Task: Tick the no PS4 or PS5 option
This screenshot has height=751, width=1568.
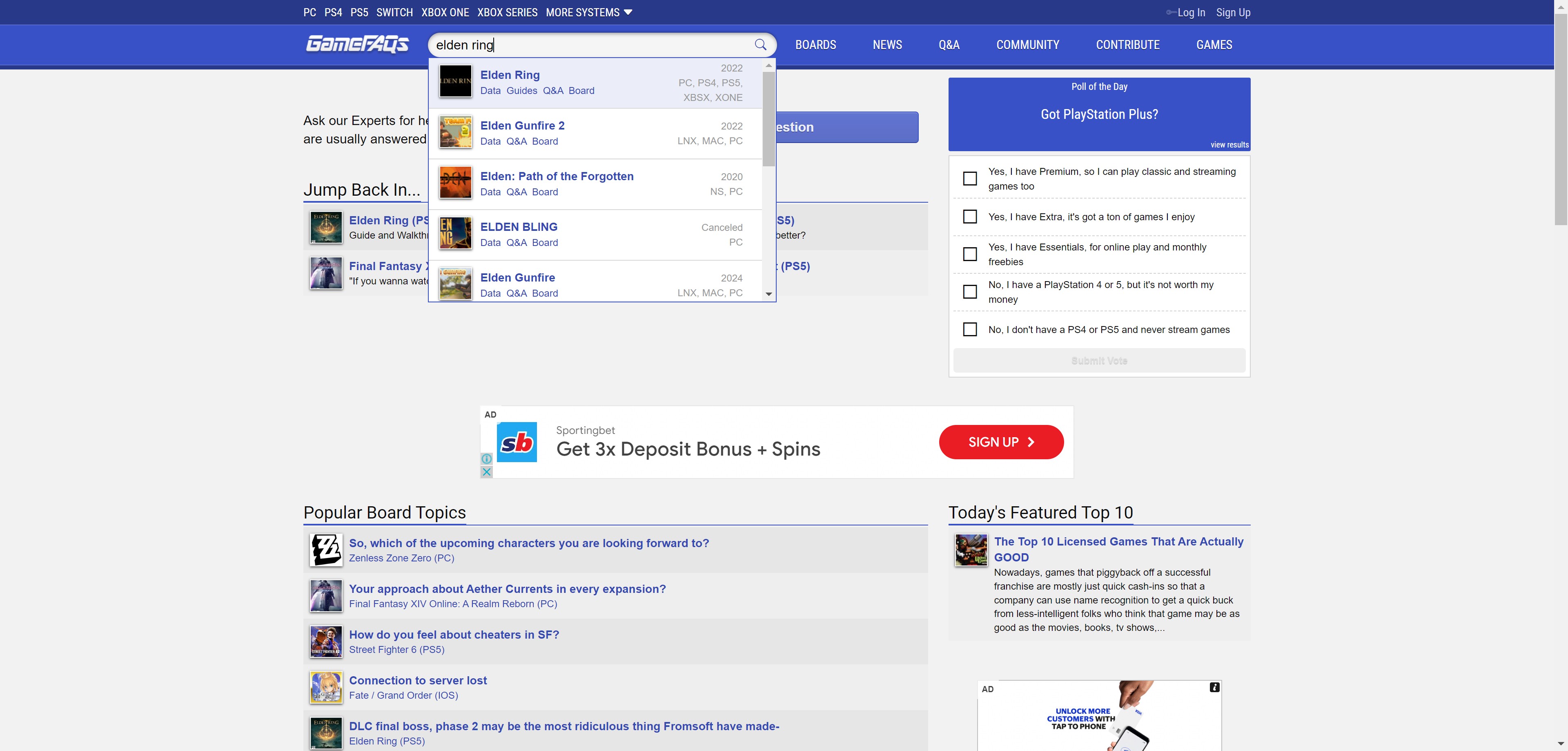Action: click(970, 329)
